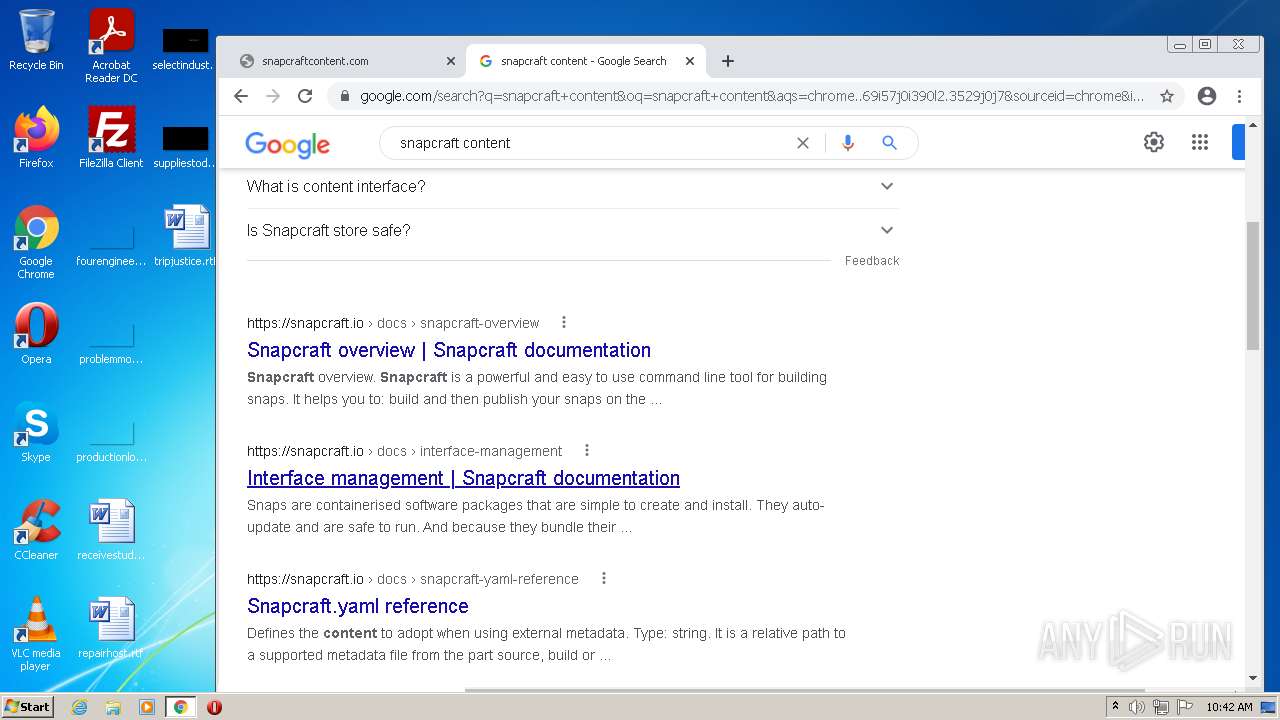Image resolution: width=1280 pixels, height=720 pixels.
Task: Select the selectindust desktop item
Action: [x=186, y=50]
